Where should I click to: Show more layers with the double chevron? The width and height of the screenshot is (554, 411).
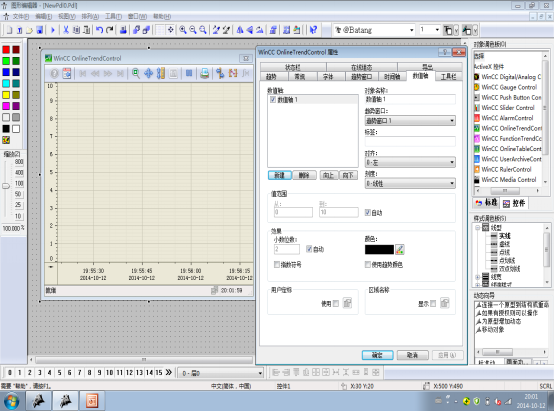point(169,372)
